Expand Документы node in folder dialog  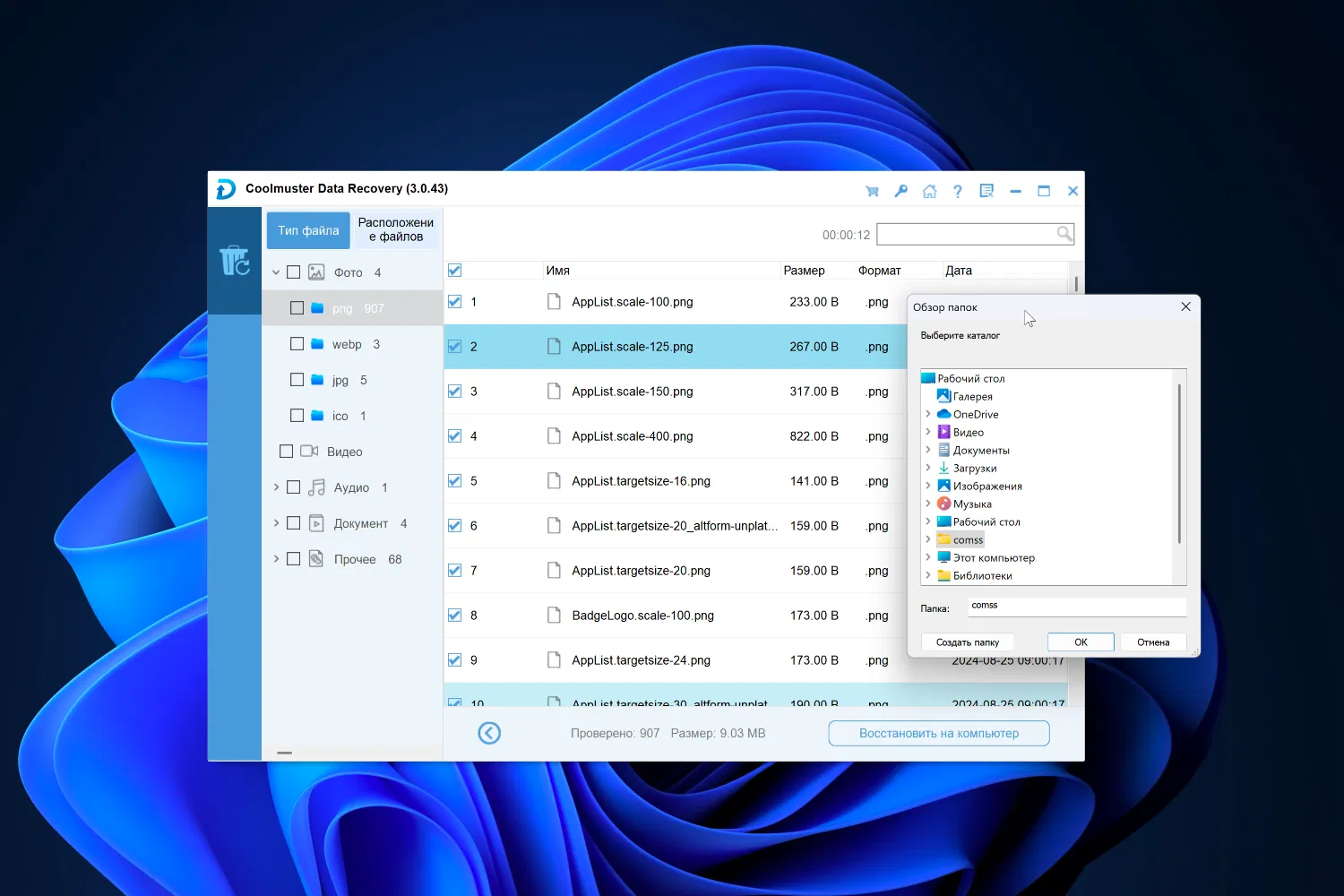(928, 450)
